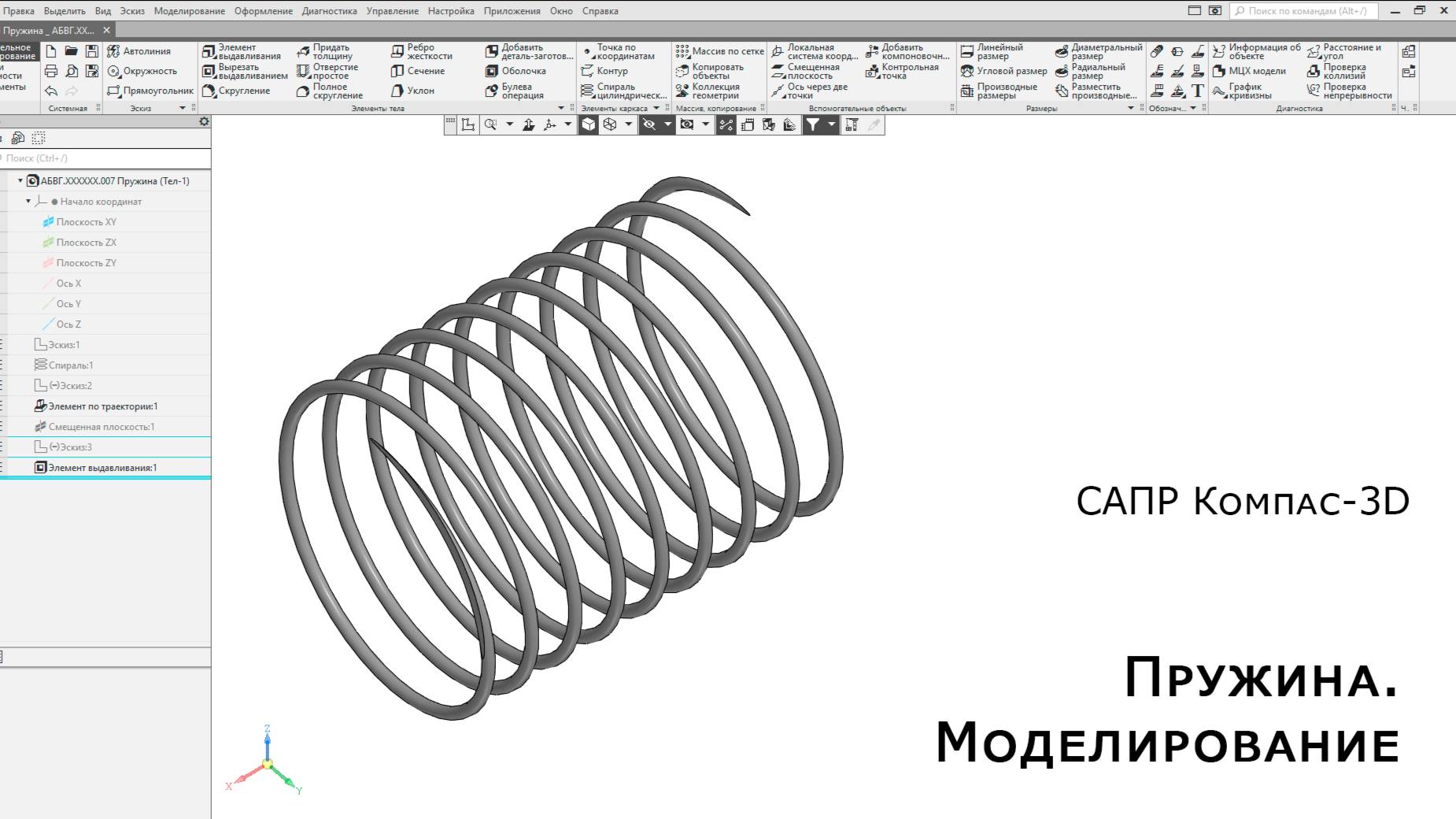Viewport: 1456px width, 819px height.
Task: Open the display mode dropdown arrow
Action: coord(628,124)
